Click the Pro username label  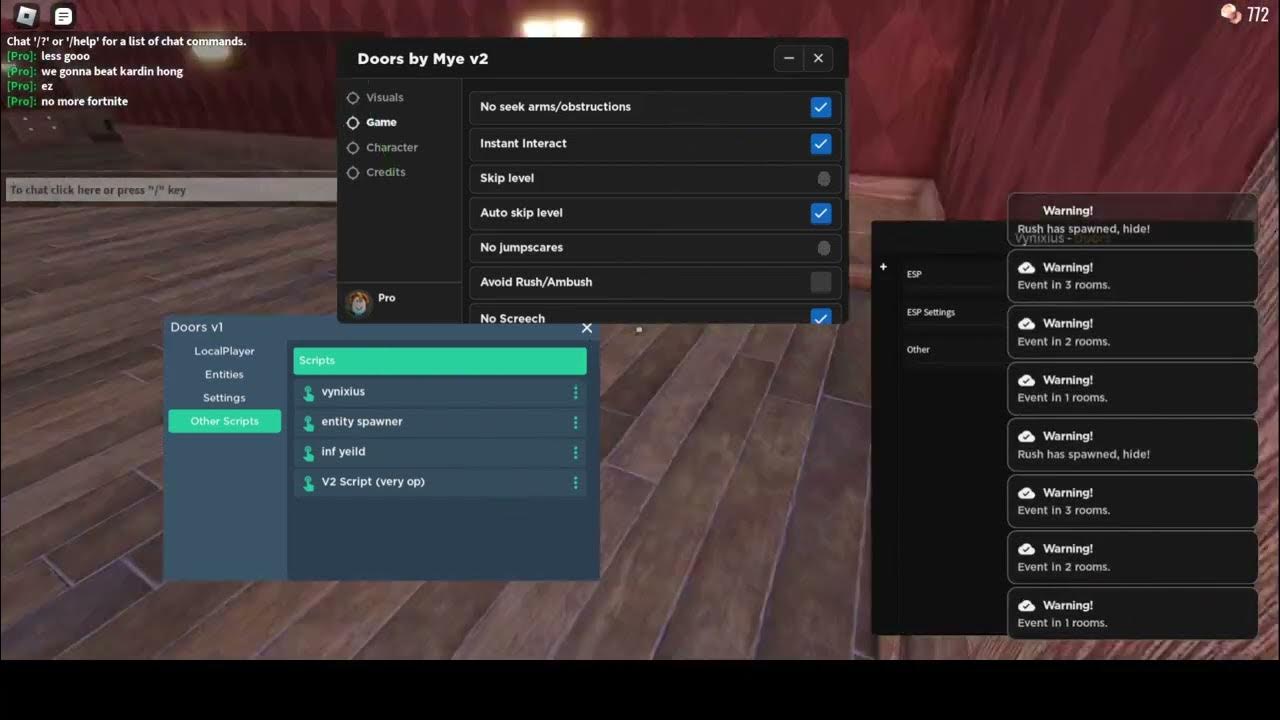[387, 298]
